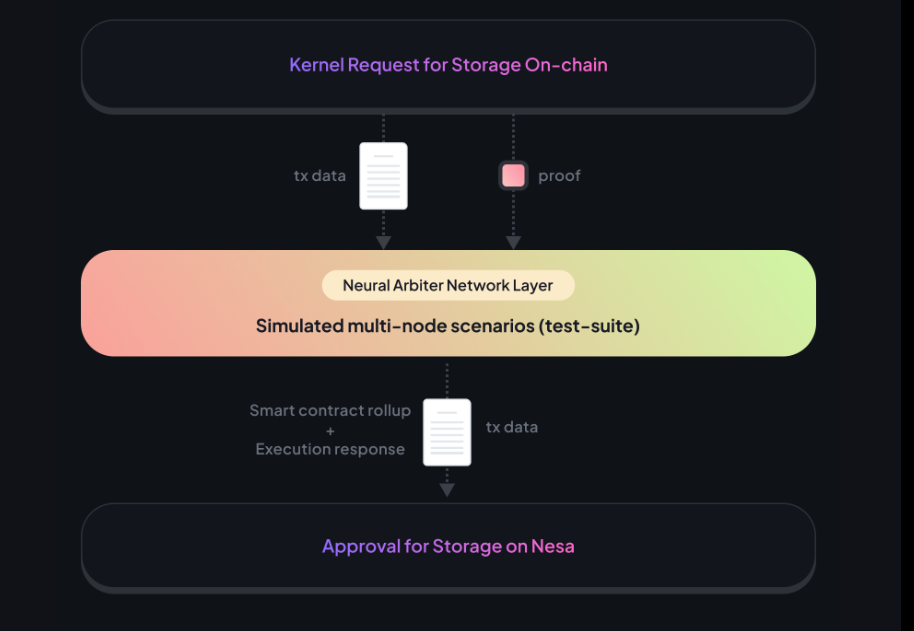The image size is (914, 631).
Task: Click the dotted line below the gradient box
Action: (447, 380)
